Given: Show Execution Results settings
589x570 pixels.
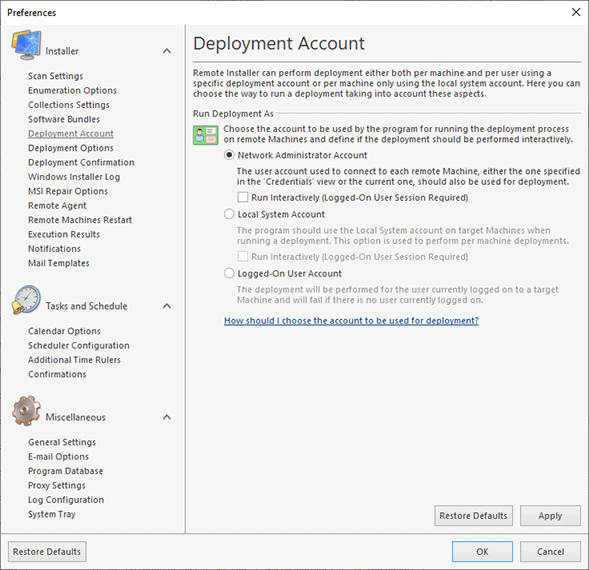Looking at the screenshot, I should point(64,234).
